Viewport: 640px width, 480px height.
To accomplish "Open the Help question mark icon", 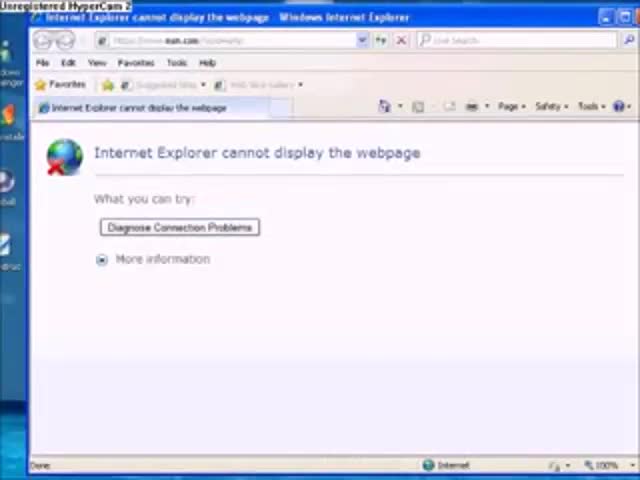I will pyautogui.click(x=619, y=107).
